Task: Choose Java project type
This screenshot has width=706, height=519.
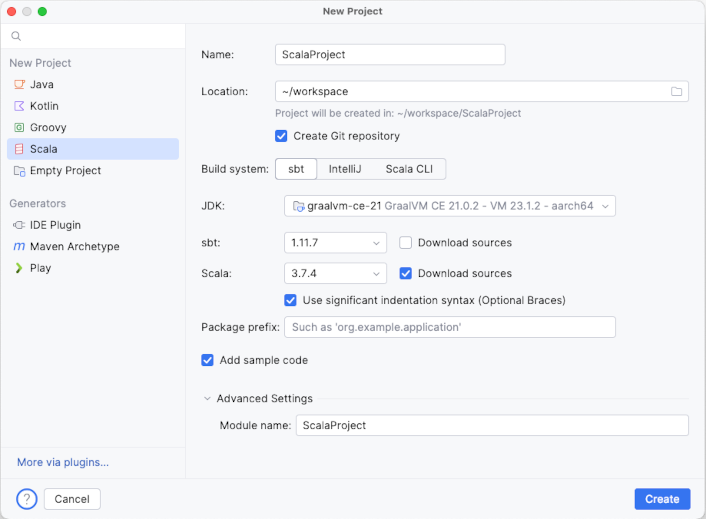Action: (93, 84)
